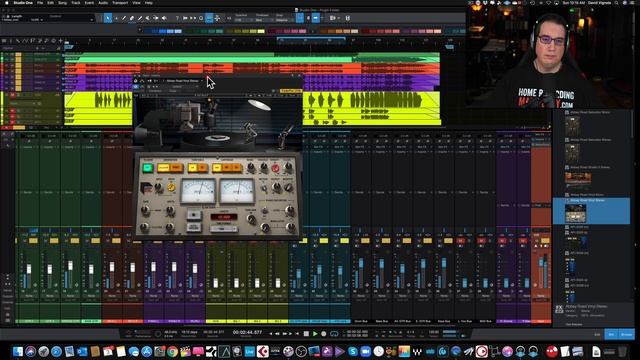Click the Studio One application menu
Viewport: 640px width, 360px height.
(23, 3)
